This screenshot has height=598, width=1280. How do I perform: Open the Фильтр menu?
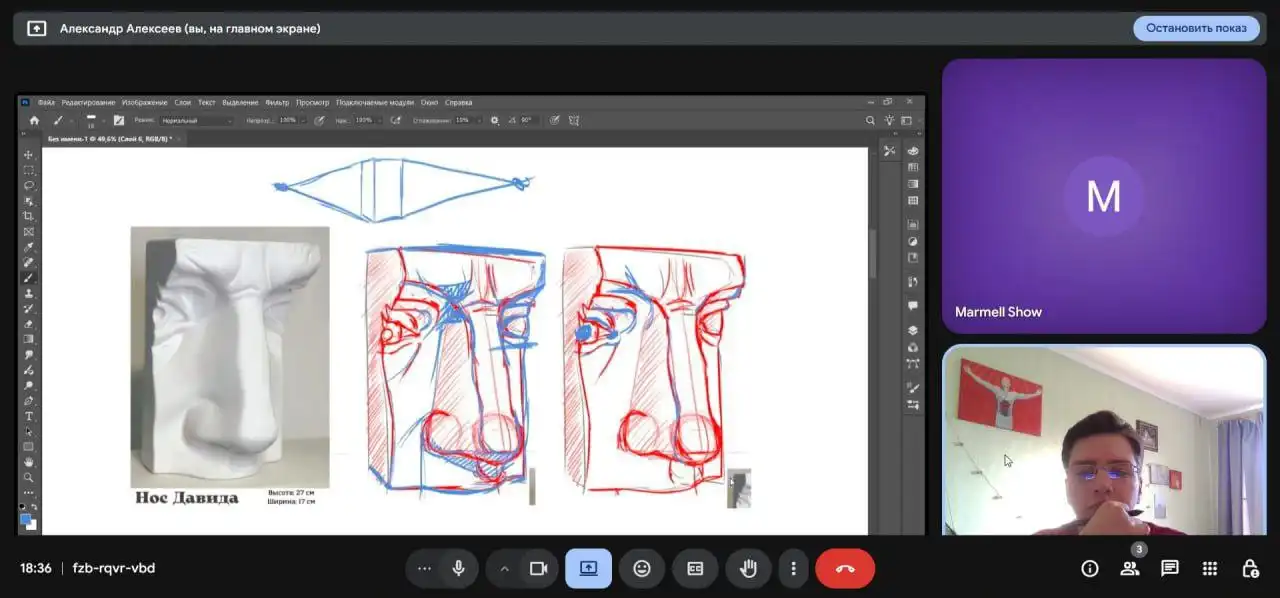(277, 102)
